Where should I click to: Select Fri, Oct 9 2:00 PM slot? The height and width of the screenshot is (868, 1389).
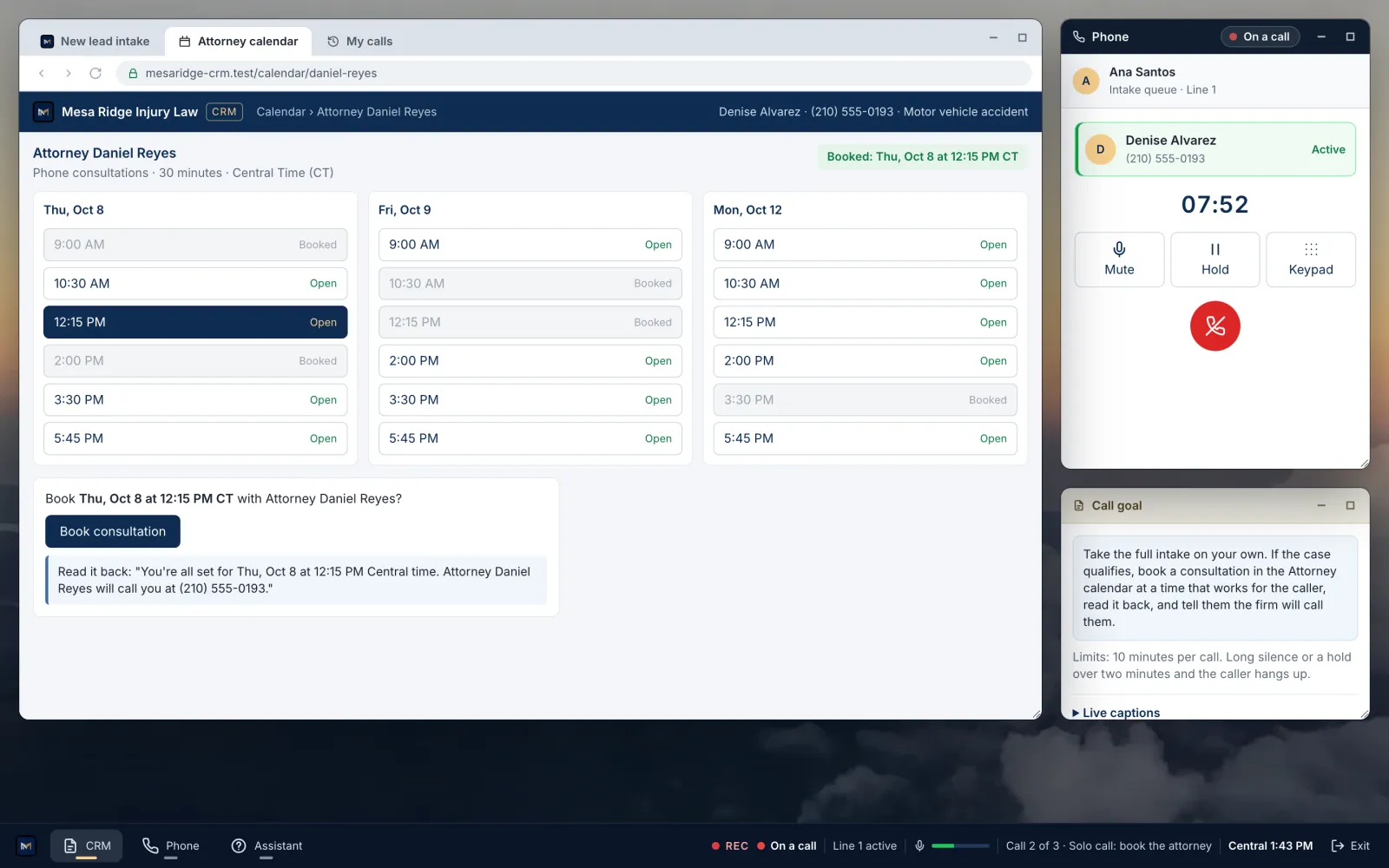[530, 361]
